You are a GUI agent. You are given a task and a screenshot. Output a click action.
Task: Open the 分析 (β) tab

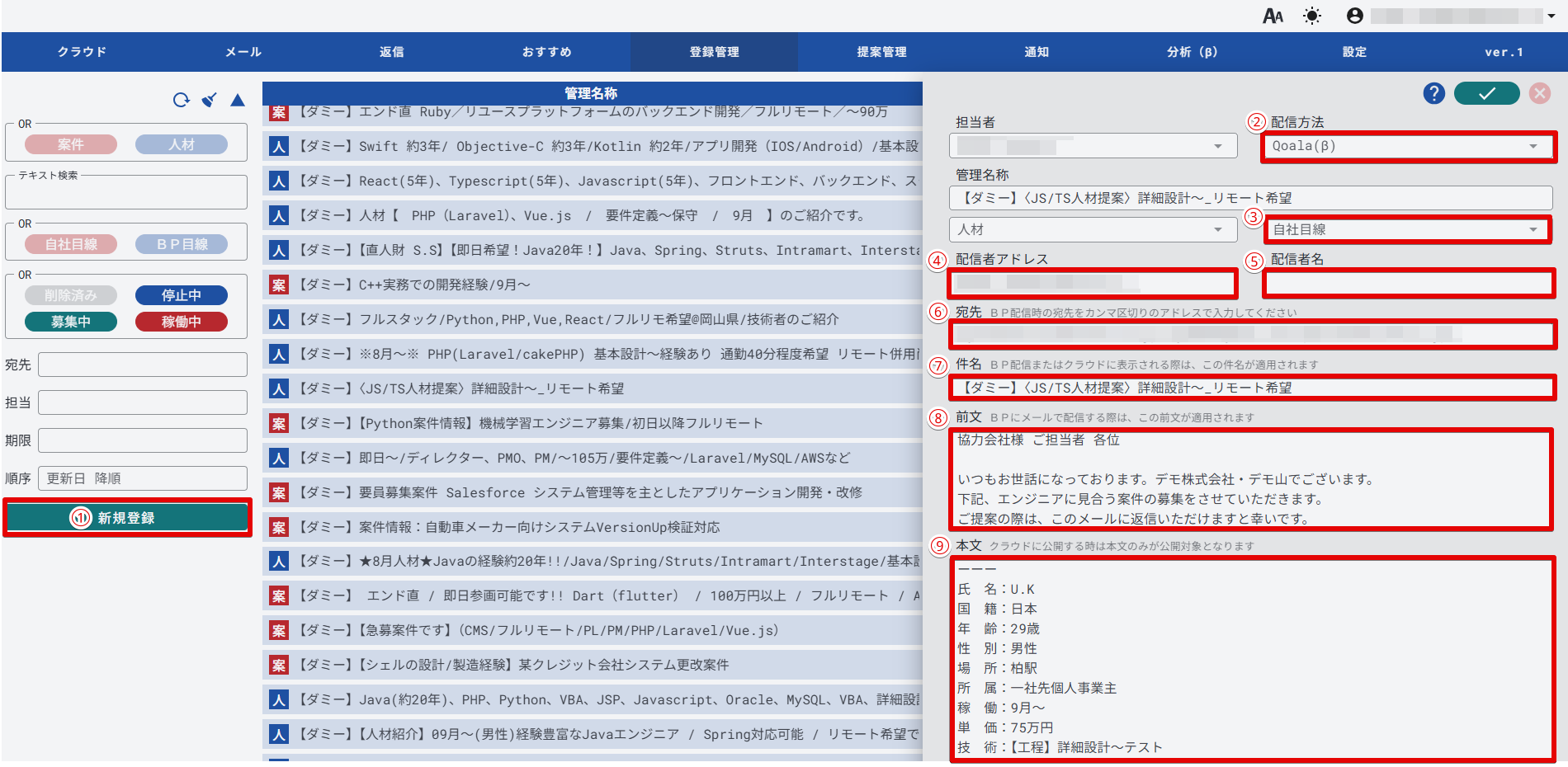tap(1192, 52)
